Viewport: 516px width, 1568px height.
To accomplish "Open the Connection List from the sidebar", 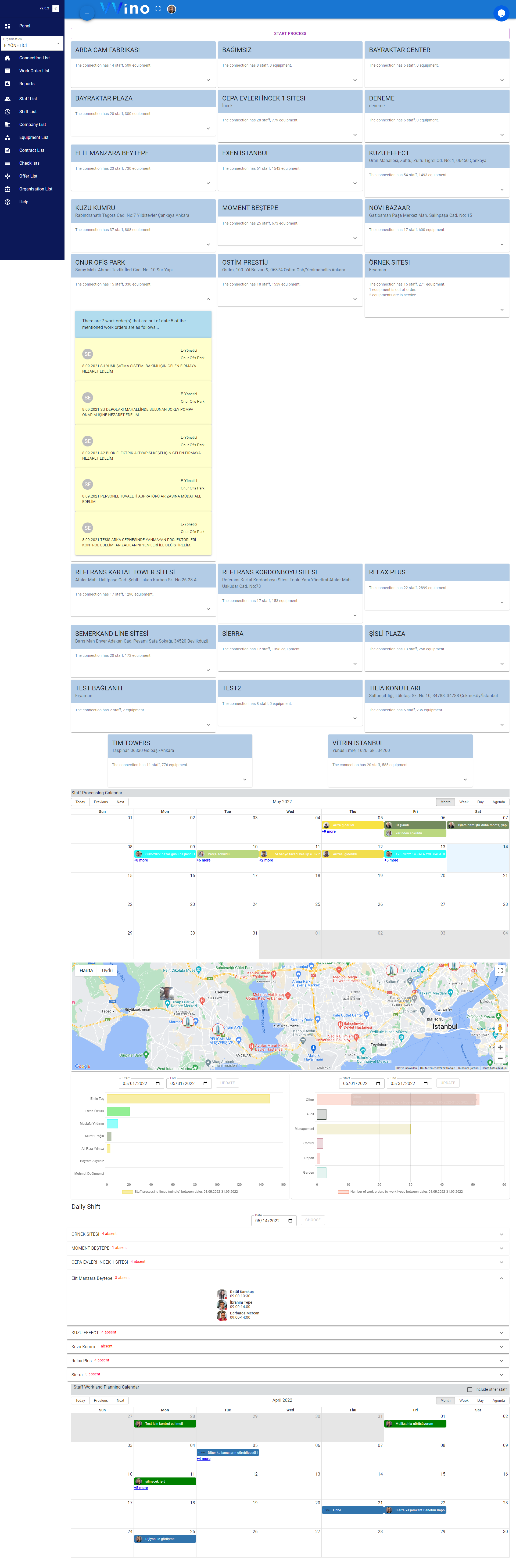I will click(8, 58).
